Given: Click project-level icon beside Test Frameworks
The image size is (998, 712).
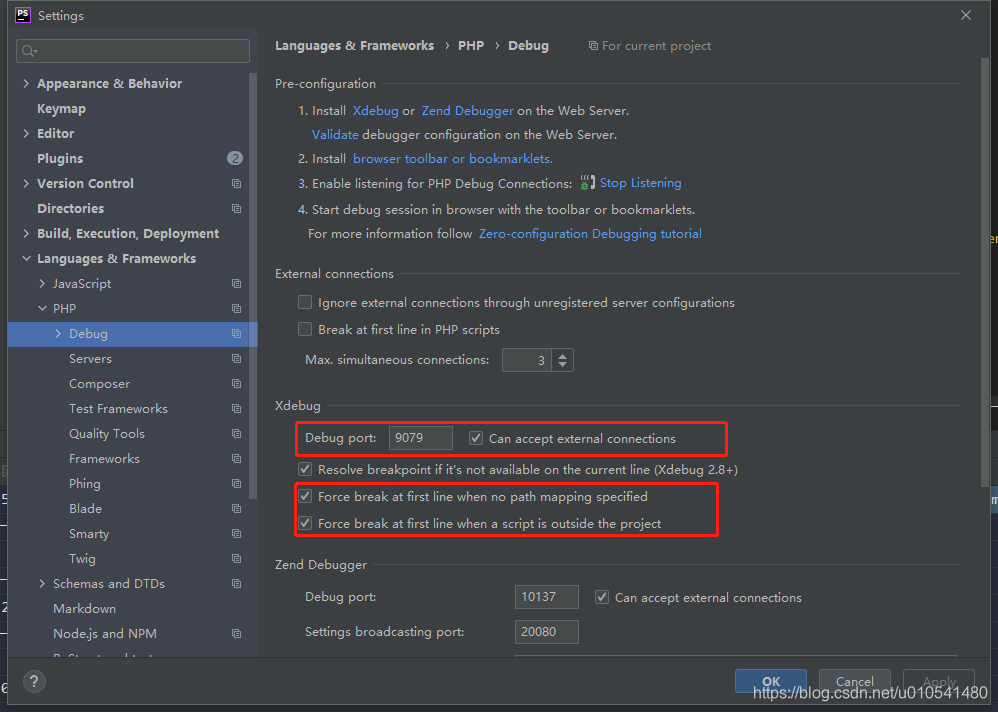Looking at the screenshot, I should coord(236,408).
